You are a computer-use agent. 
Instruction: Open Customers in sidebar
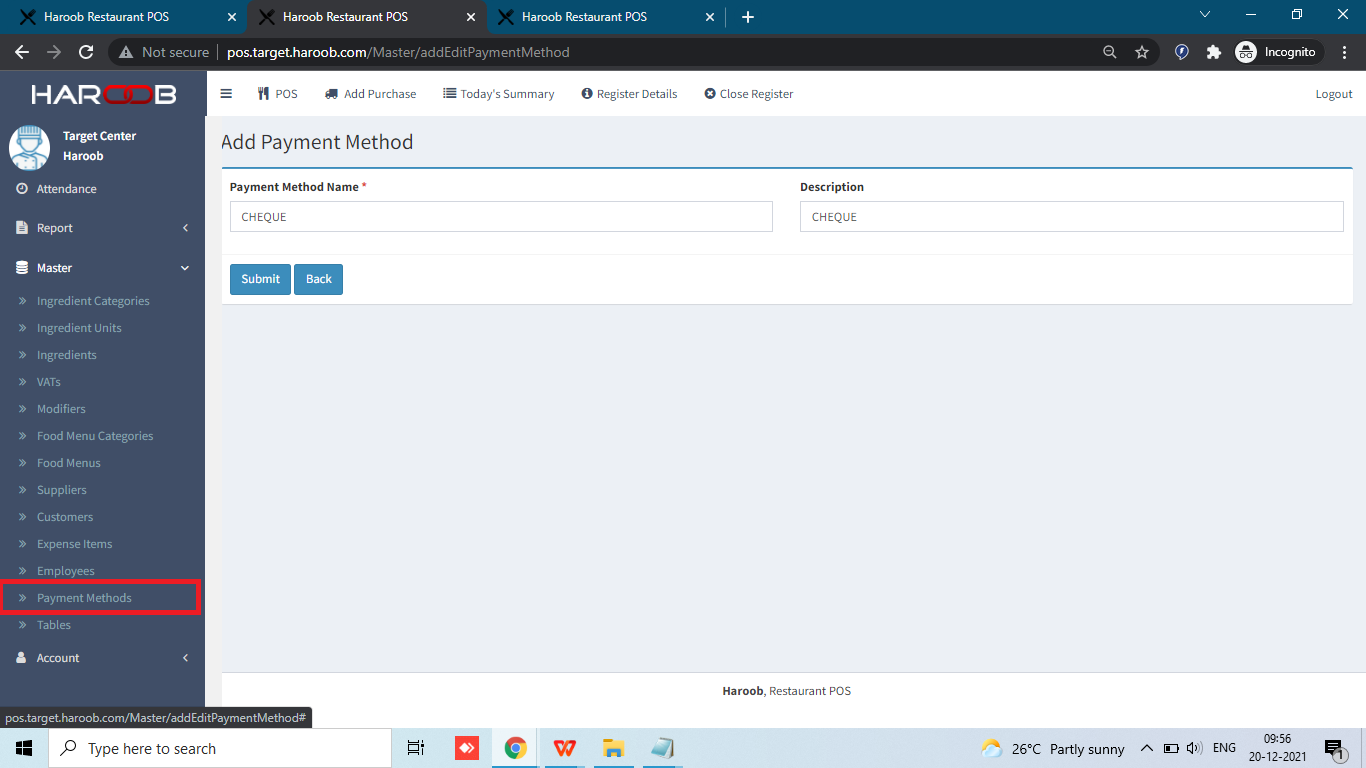[x=65, y=517]
